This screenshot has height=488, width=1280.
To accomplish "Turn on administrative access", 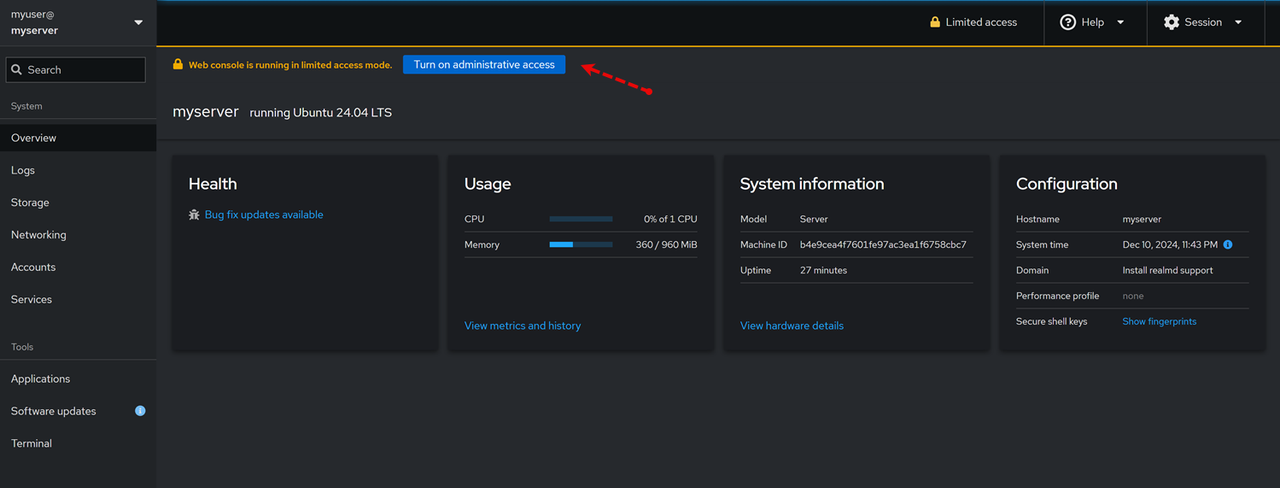I will pos(484,64).
